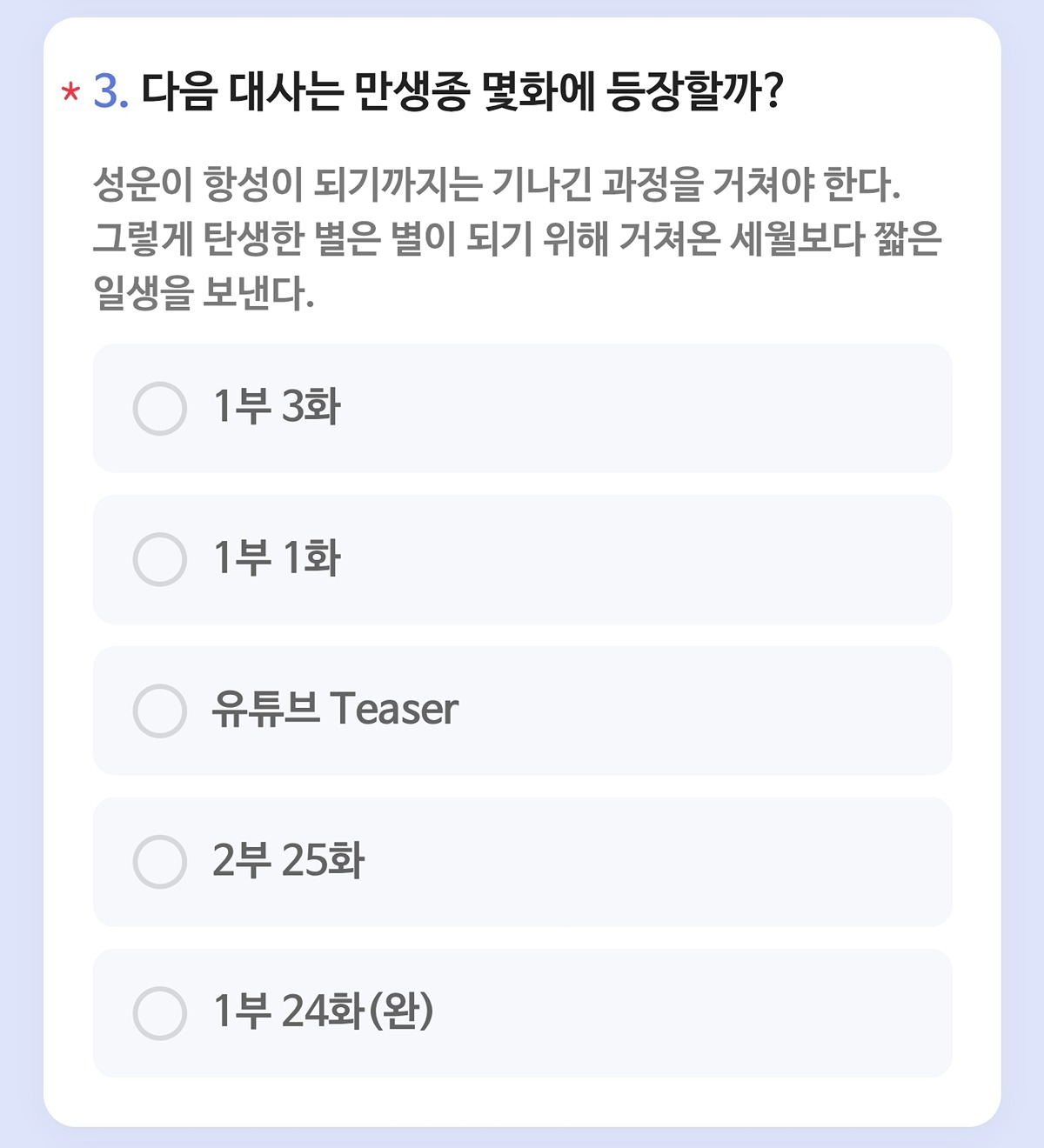
Task: Click the question title about 만생종 몇화
Action: coord(462,90)
